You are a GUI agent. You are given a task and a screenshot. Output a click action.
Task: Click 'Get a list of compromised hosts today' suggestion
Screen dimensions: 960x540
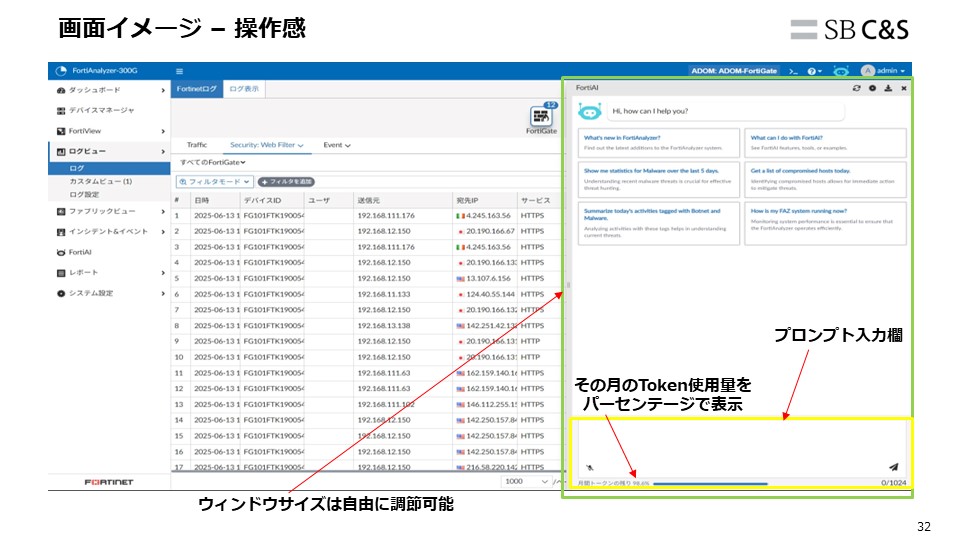click(826, 175)
